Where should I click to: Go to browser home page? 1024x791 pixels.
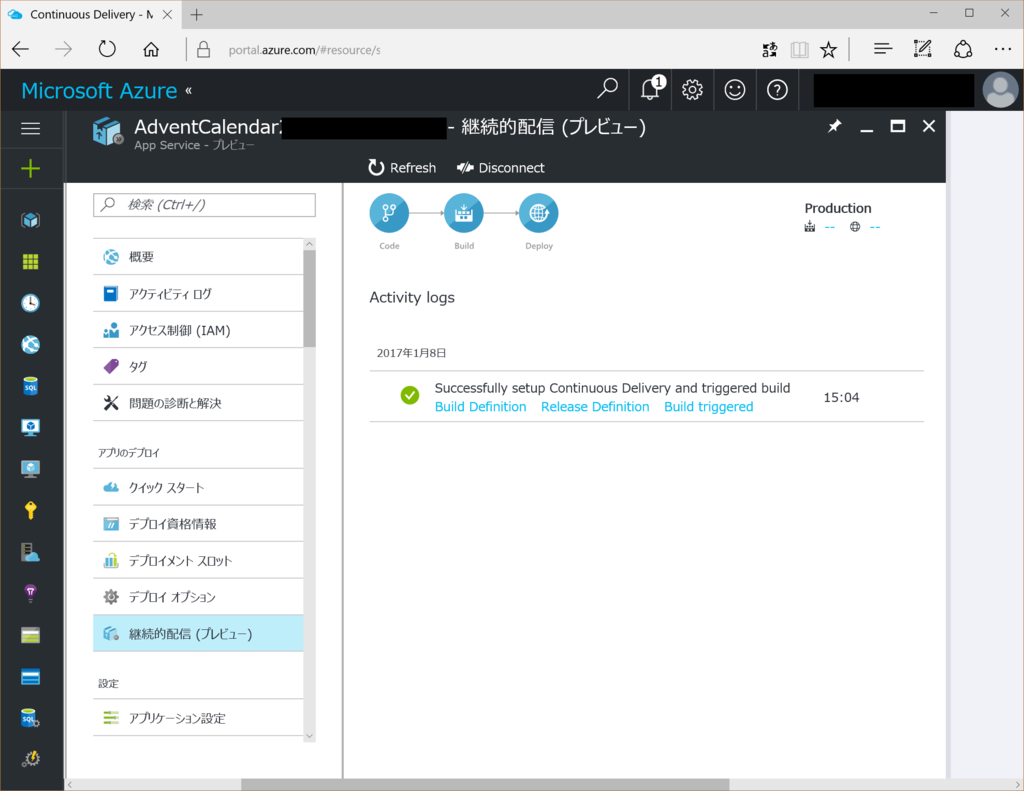coord(151,49)
